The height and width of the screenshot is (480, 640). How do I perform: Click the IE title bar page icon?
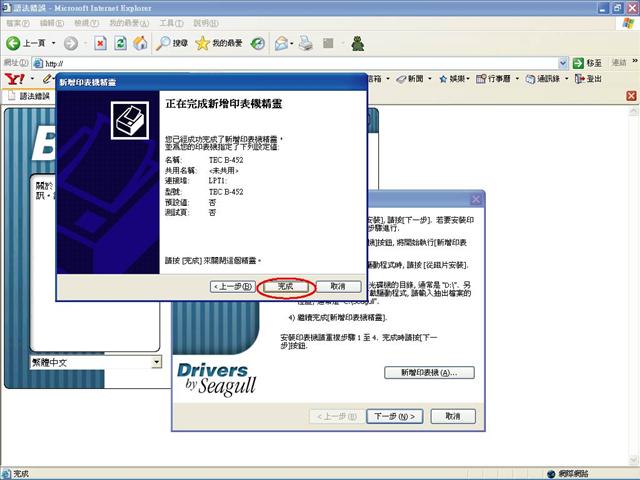pos(6,8)
